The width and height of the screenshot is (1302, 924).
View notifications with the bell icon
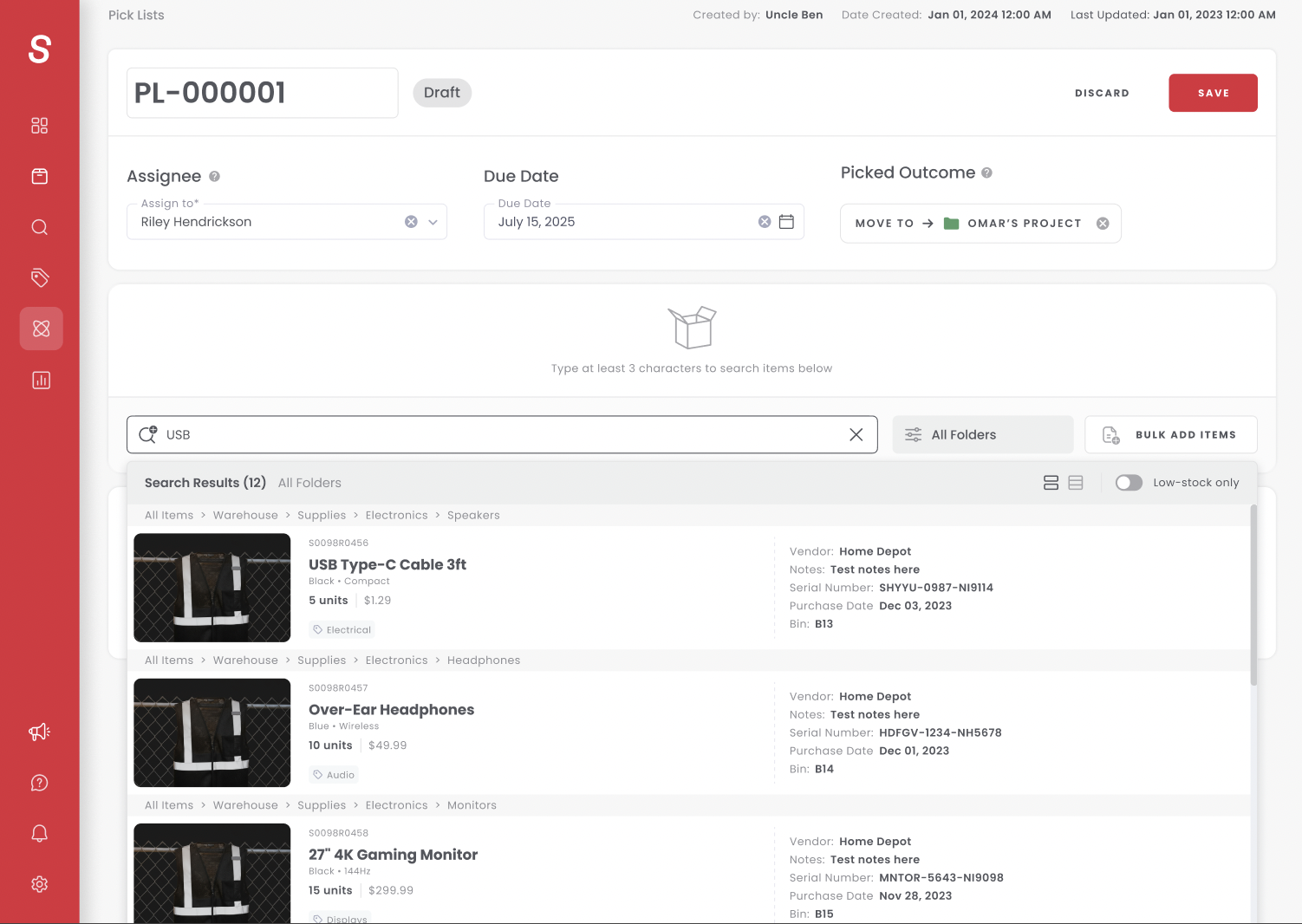39,833
